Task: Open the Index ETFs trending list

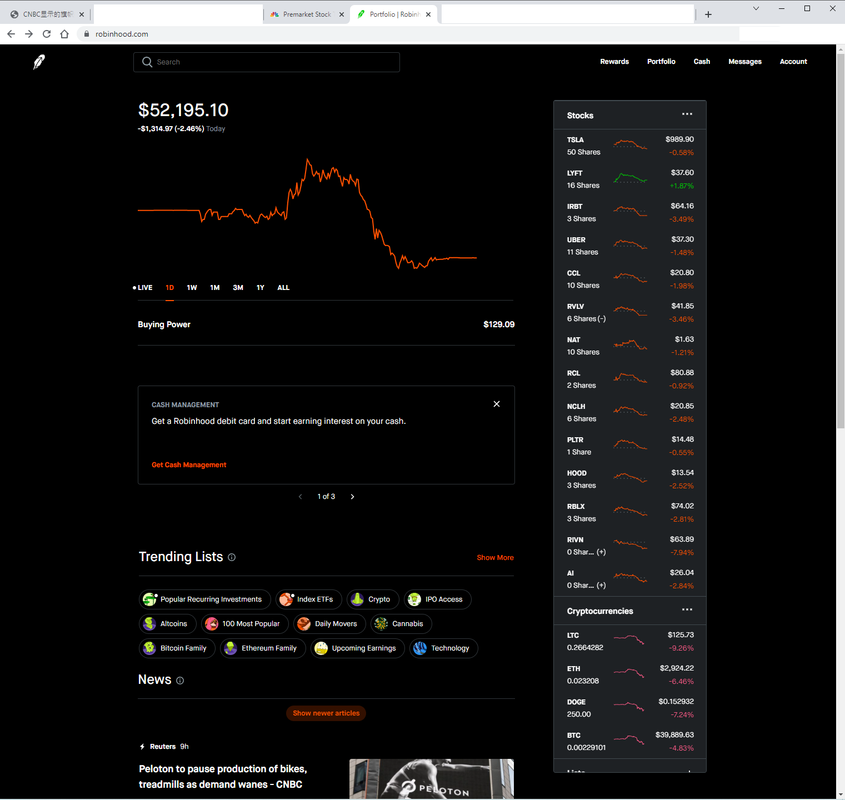Action: coord(309,599)
